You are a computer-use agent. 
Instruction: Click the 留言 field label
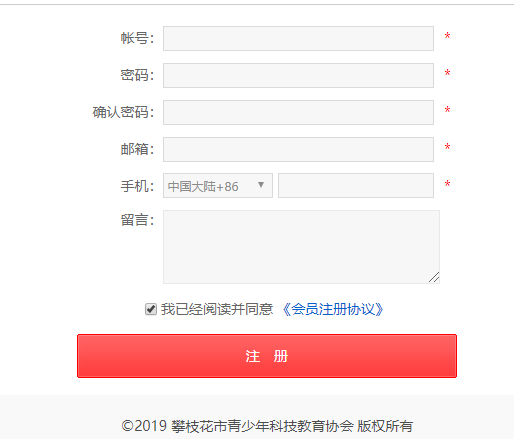pos(137,220)
